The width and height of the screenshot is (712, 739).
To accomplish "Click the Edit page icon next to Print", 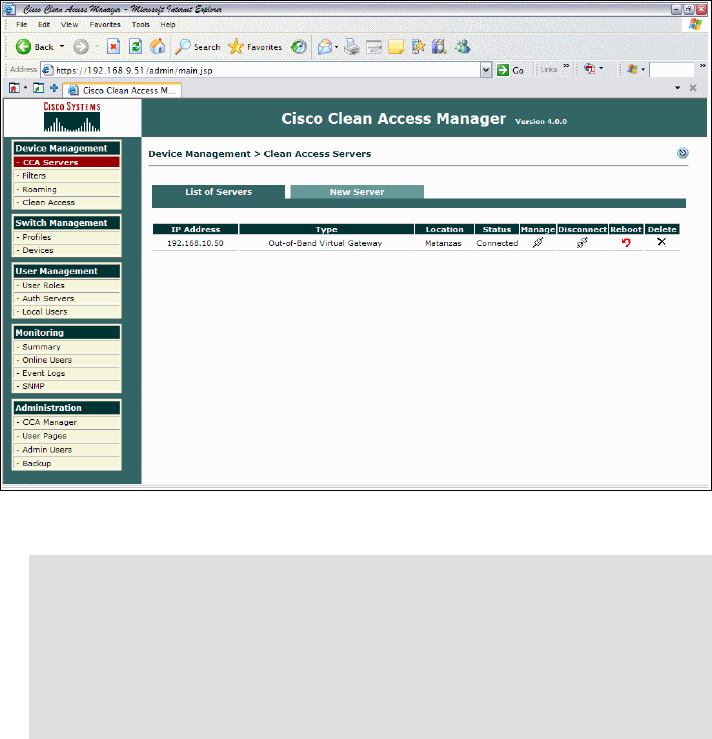I will click(374, 47).
